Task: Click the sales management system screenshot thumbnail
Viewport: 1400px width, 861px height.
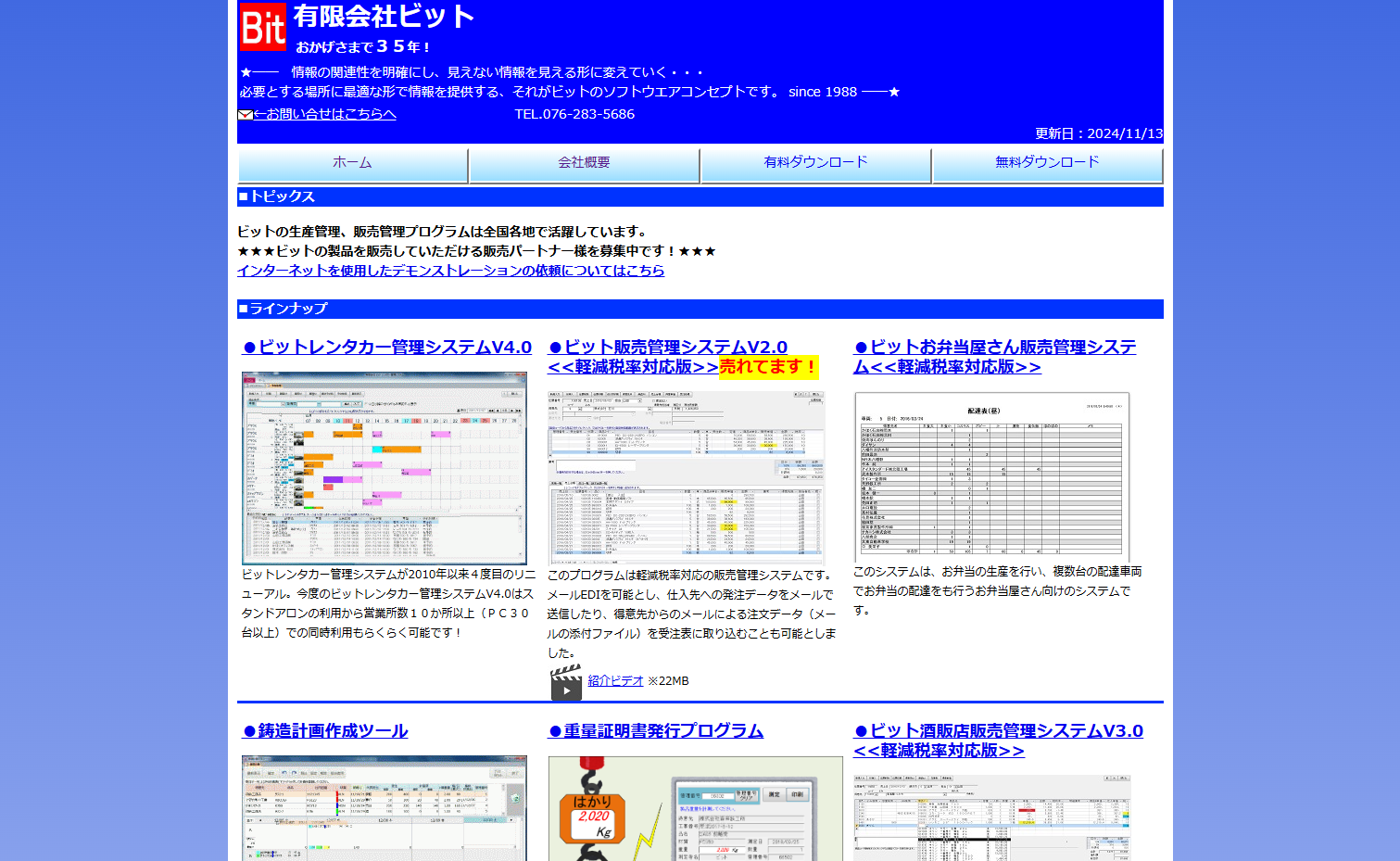Action: coord(686,476)
